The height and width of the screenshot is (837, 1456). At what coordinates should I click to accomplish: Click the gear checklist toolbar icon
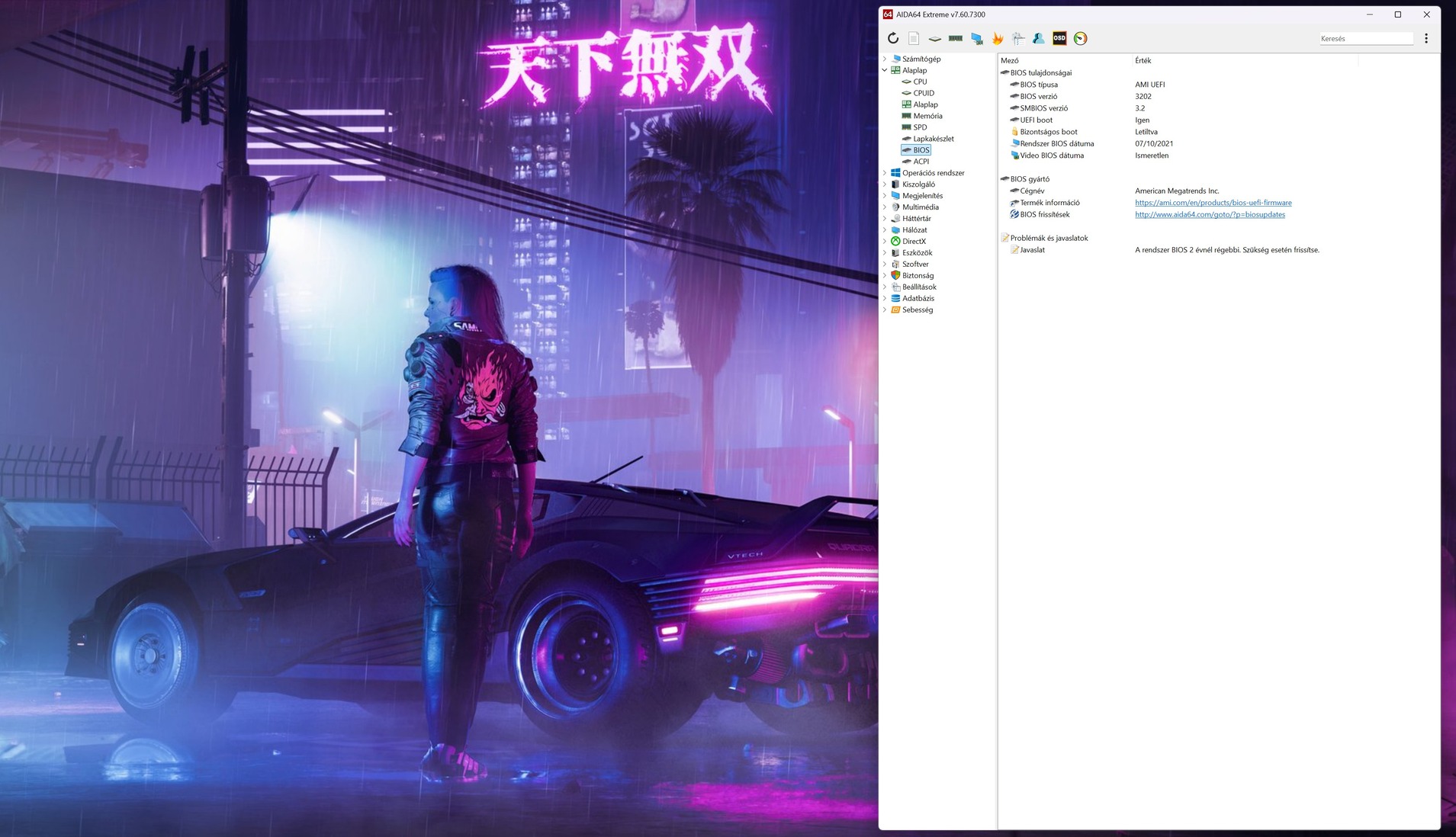pos(1018,38)
